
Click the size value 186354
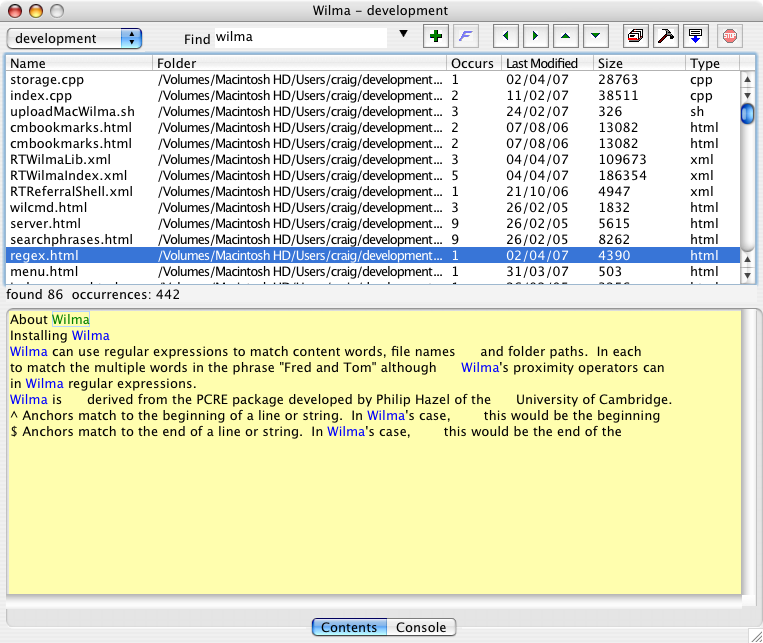coord(622,176)
